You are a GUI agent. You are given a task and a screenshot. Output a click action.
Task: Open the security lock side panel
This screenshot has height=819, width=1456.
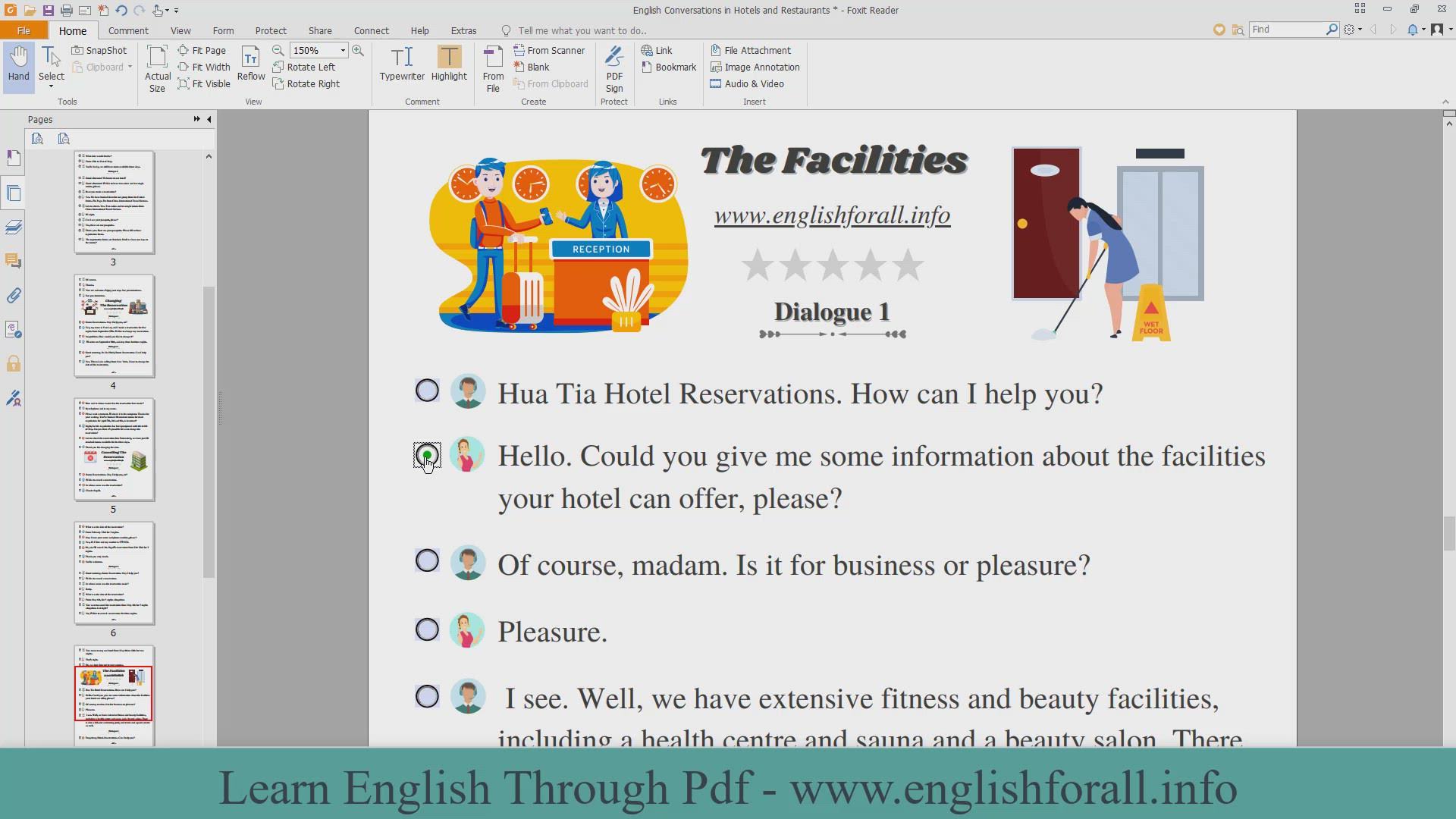tap(14, 364)
